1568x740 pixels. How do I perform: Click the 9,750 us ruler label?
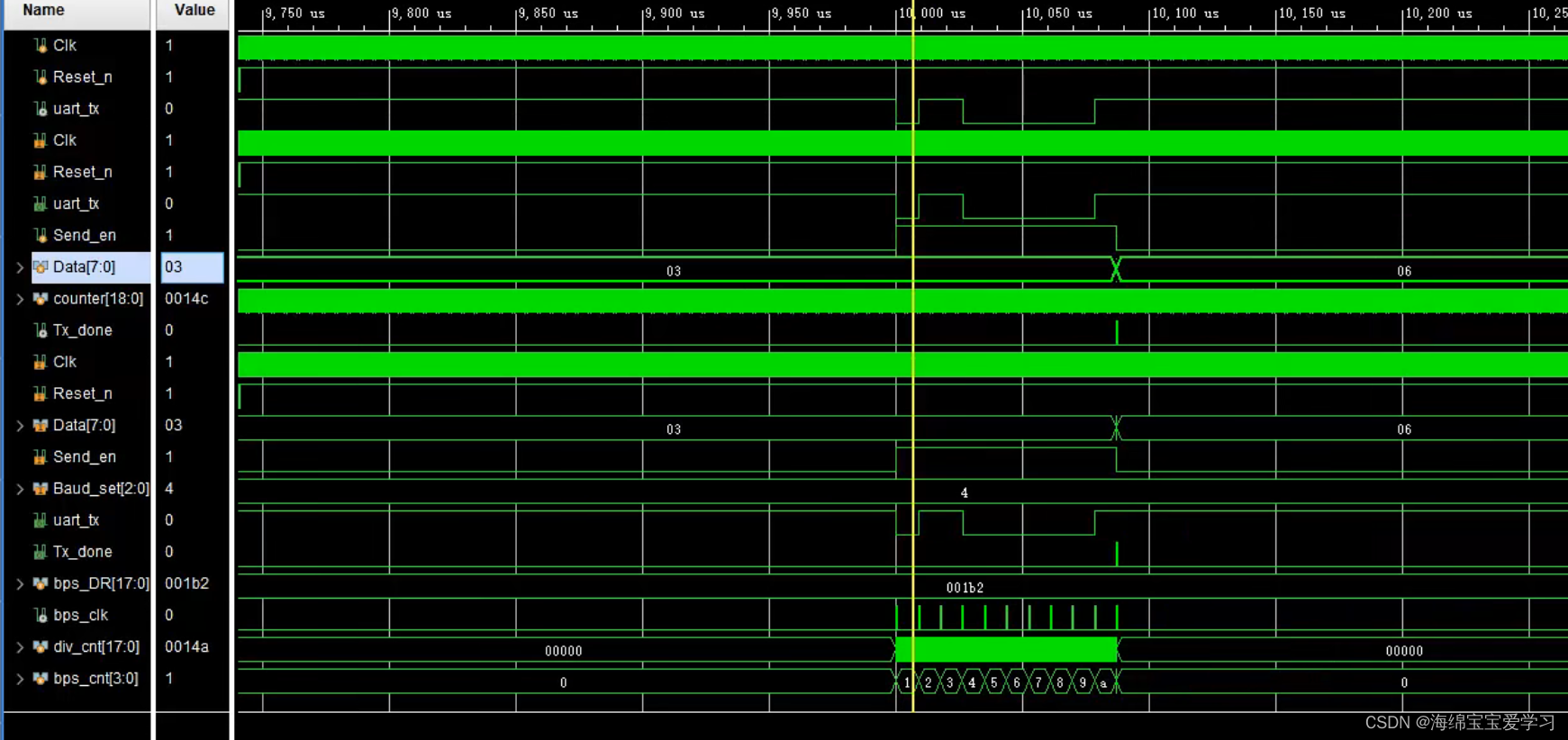296,14
